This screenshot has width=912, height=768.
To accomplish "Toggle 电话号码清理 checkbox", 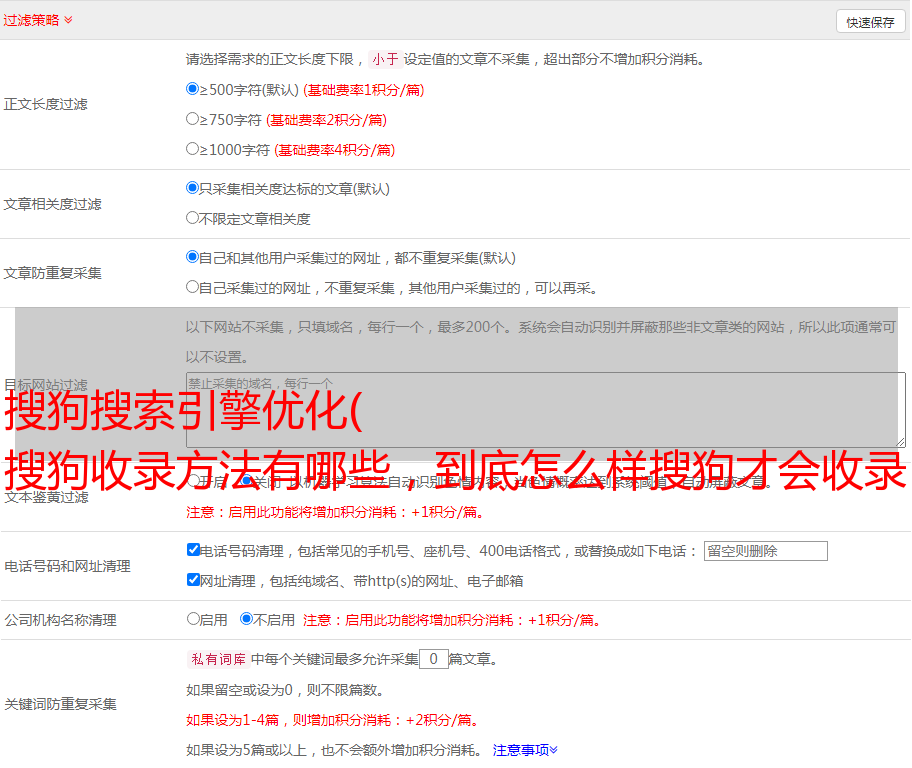I will pyautogui.click(x=194, y=550).
